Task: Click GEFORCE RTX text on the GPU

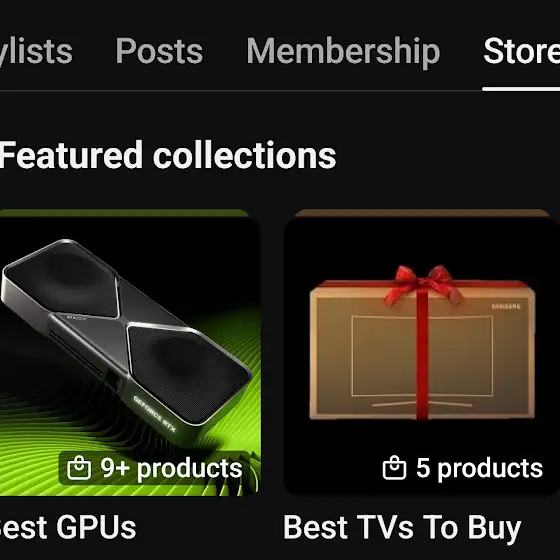Action: [155, 414]
